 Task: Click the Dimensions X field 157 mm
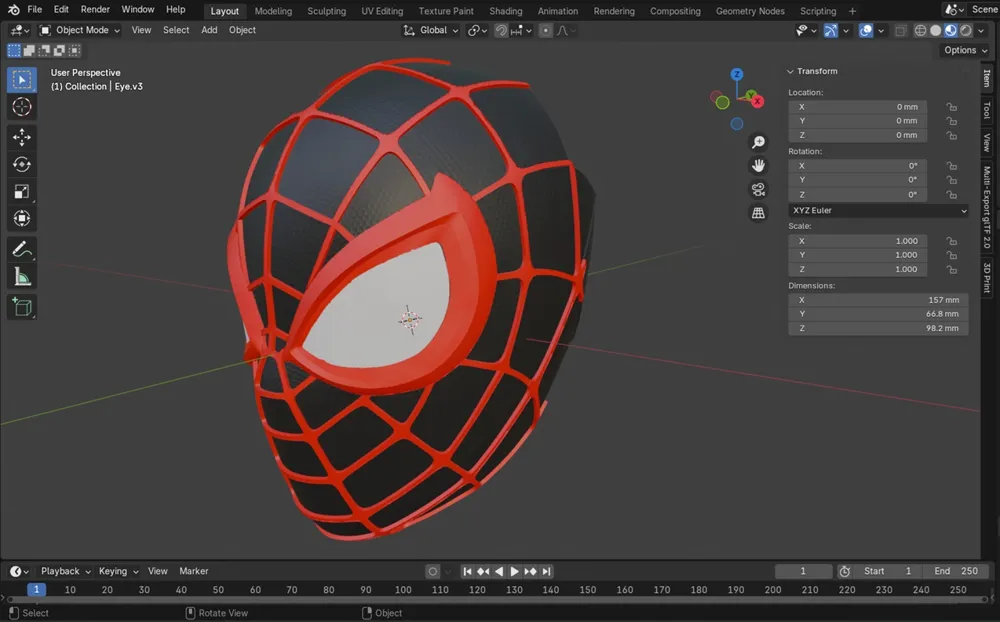878,300
